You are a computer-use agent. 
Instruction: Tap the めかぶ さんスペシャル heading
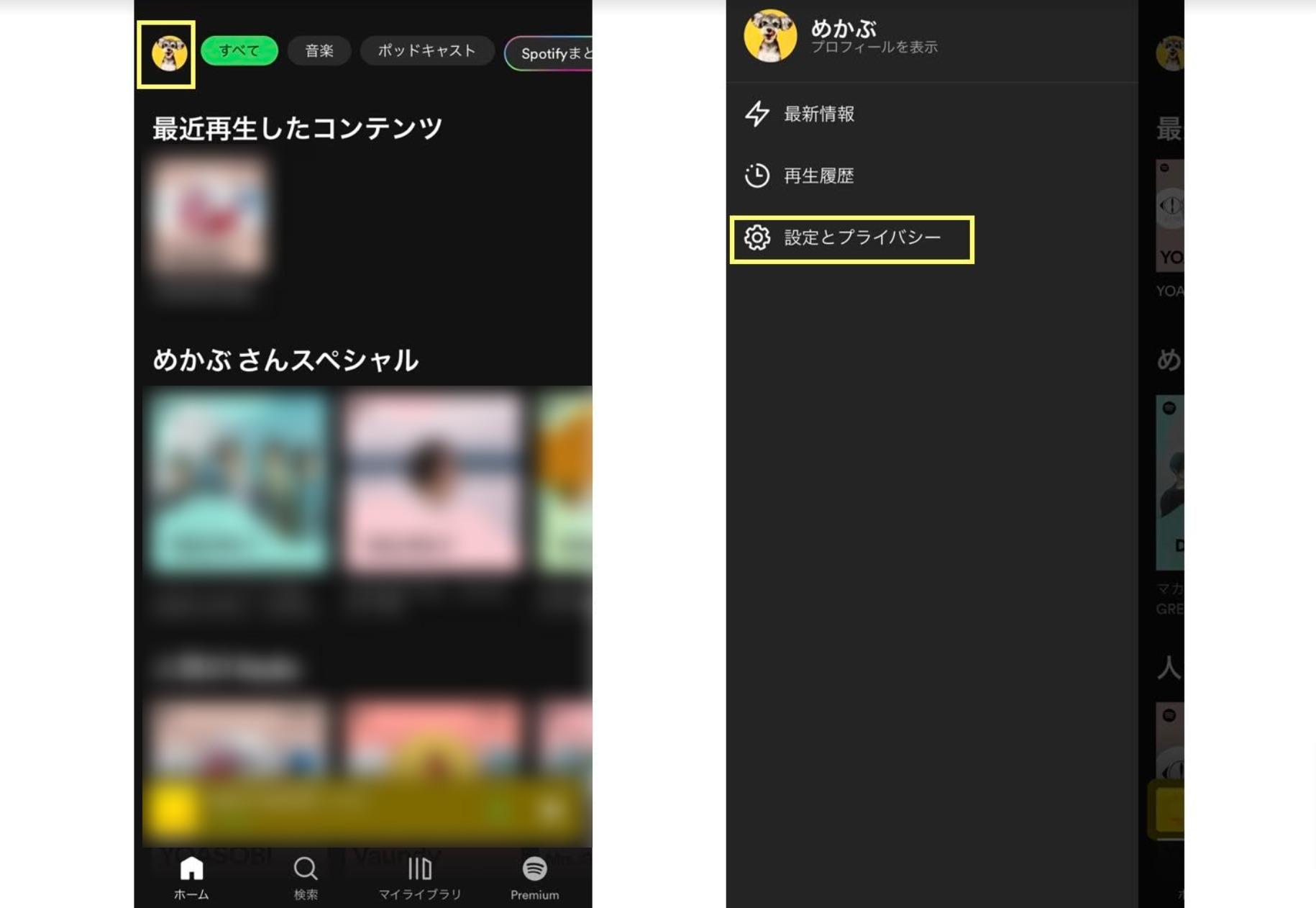[285, 360]
